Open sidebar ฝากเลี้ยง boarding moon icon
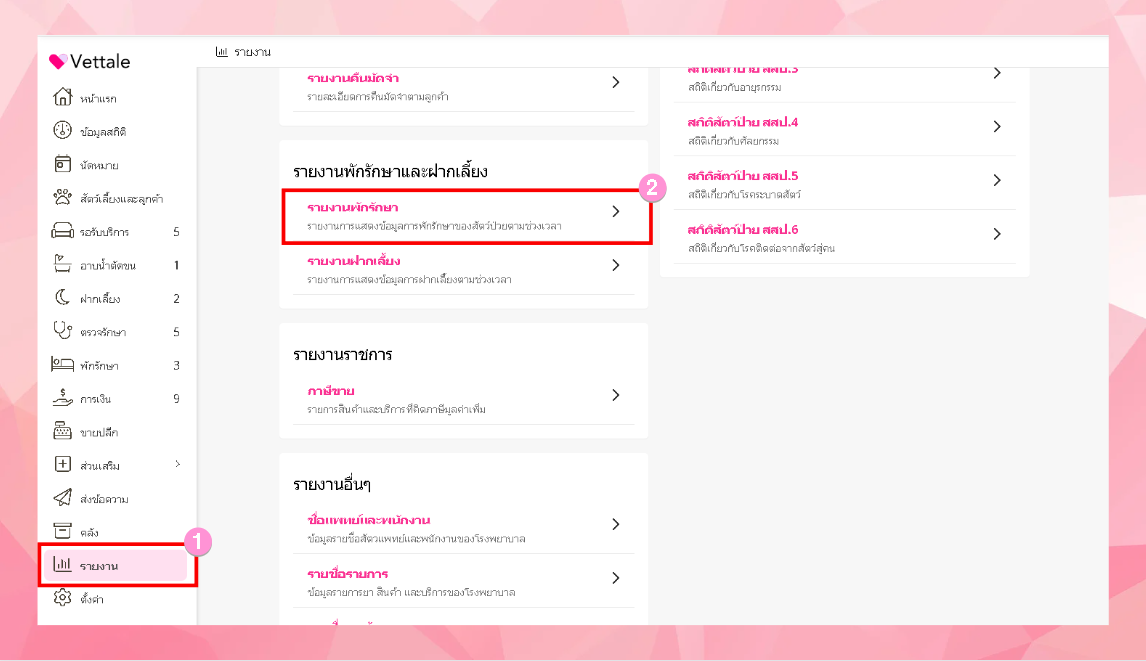 tap(63, 298)
